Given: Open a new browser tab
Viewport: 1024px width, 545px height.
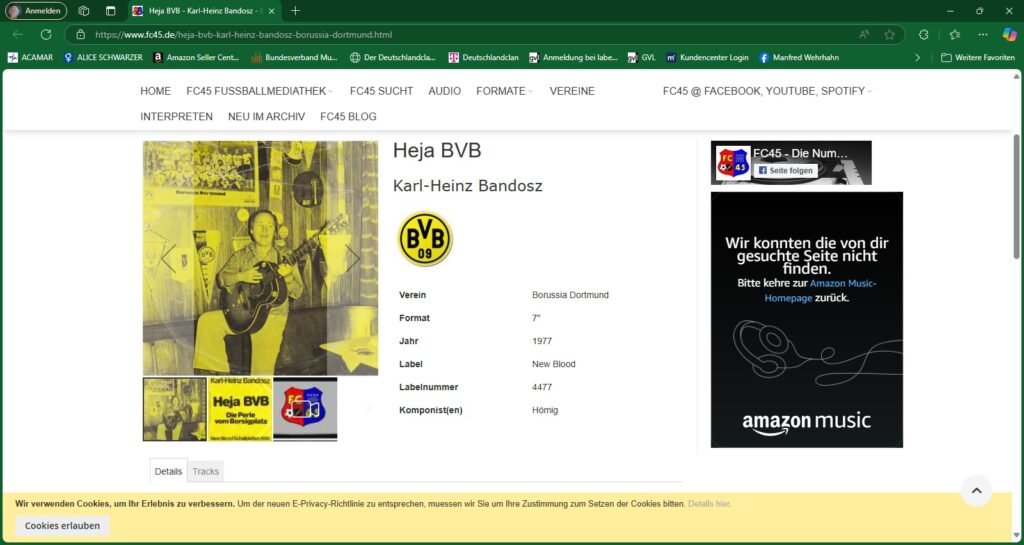Looking at the screenshot, I should pyautogui.click(x=295, y=11).
